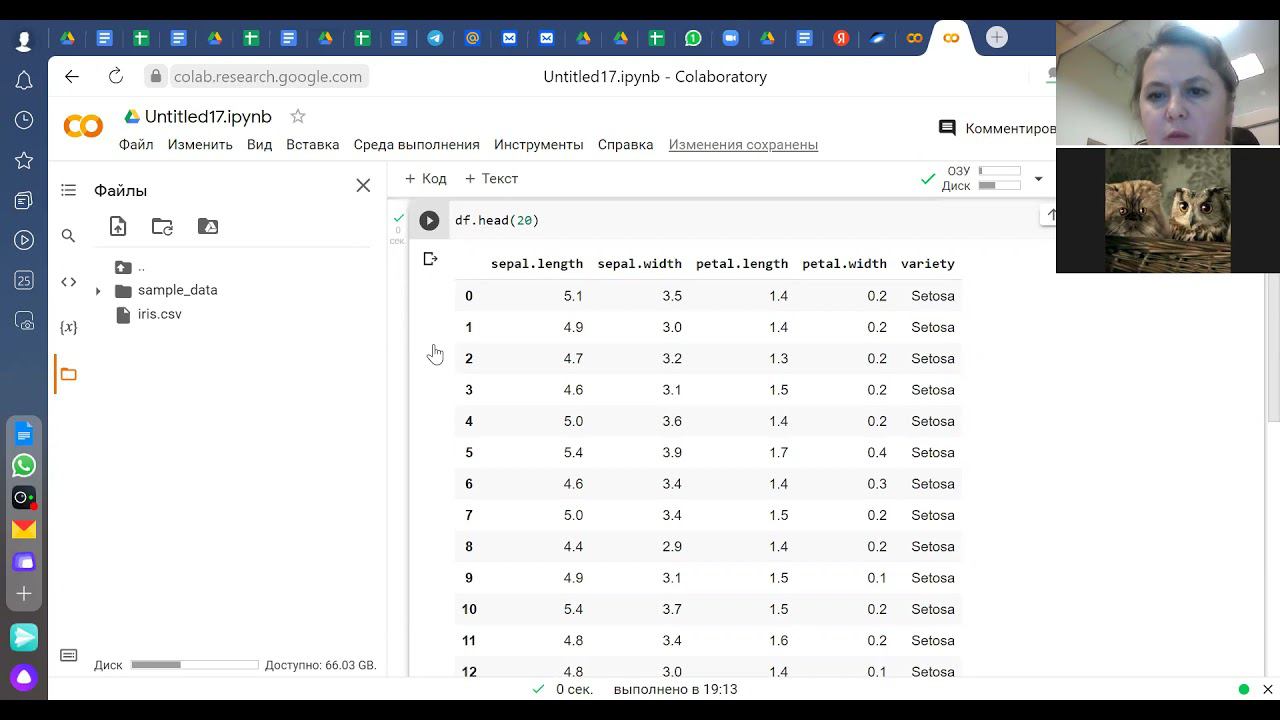Viewport: 1280px width, 720px height.
Task: Close the Файлы side panel
Action: (x=363, y=186)
